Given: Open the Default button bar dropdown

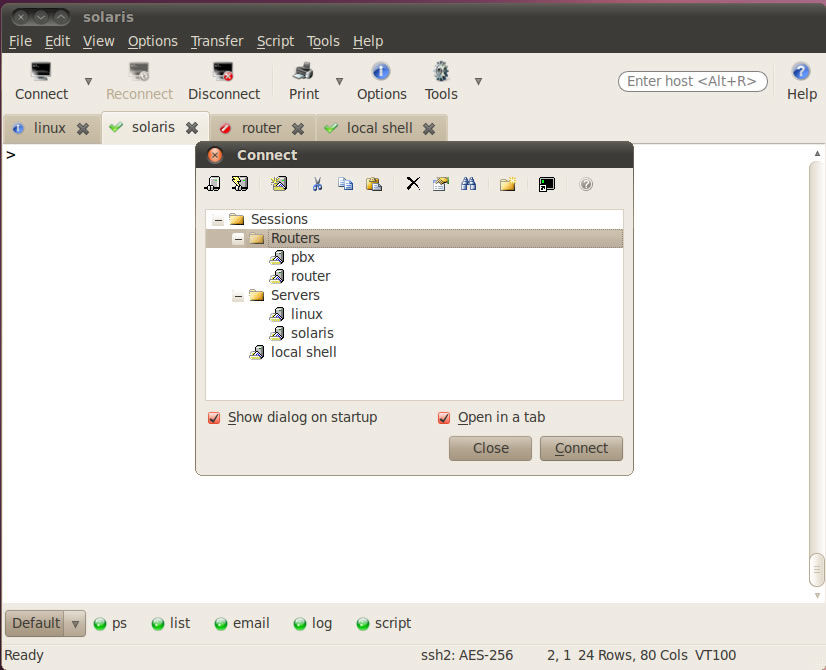Looking at the screenshot, I should coord(75,624).
